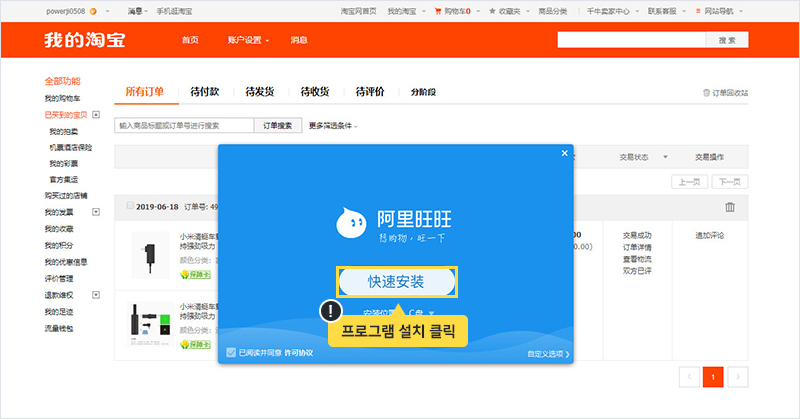Open 流量钱包 sidebar item
Screen dimensions: 800x419
coord(59,328)
